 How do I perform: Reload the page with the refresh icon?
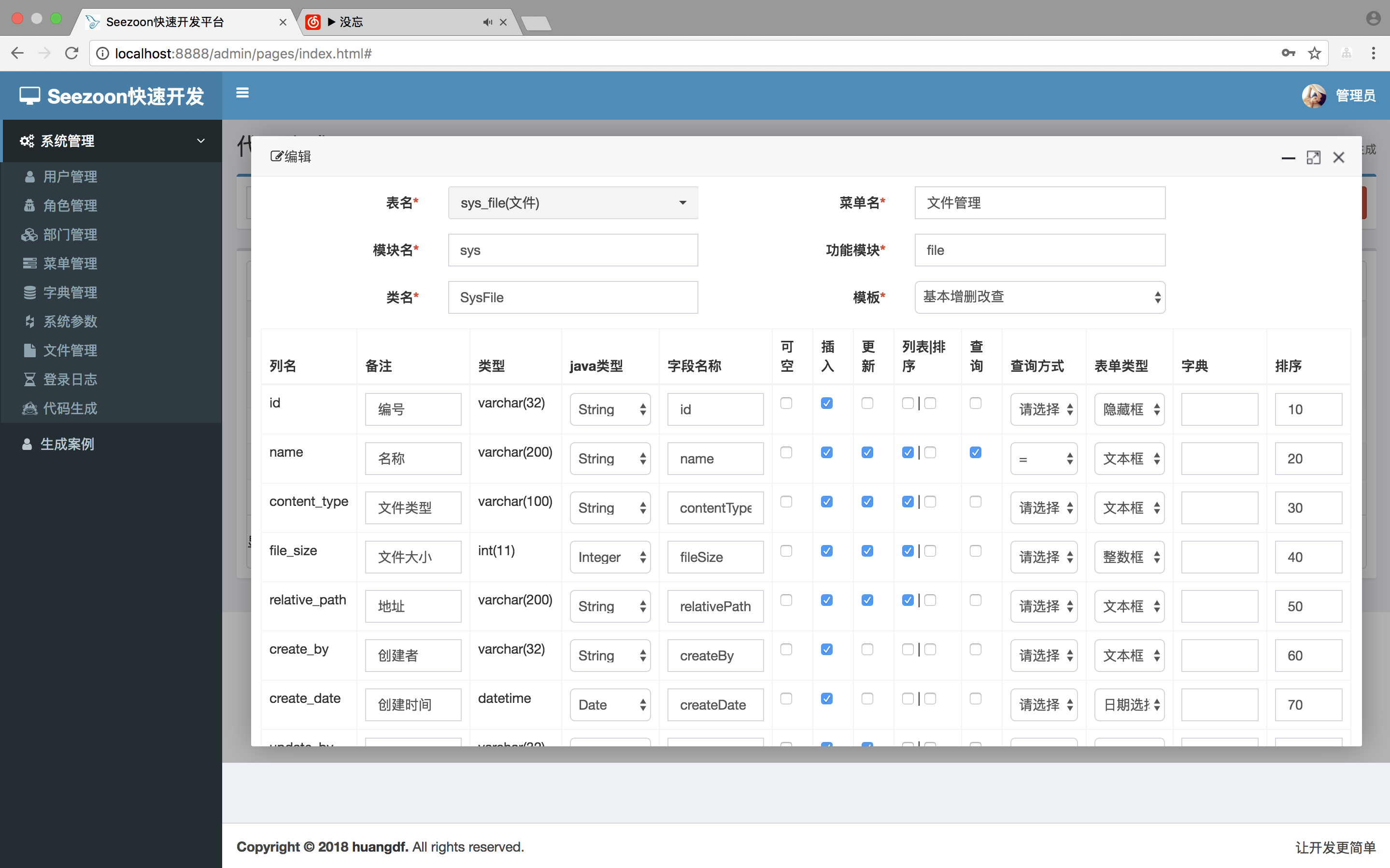coord(72,54)
